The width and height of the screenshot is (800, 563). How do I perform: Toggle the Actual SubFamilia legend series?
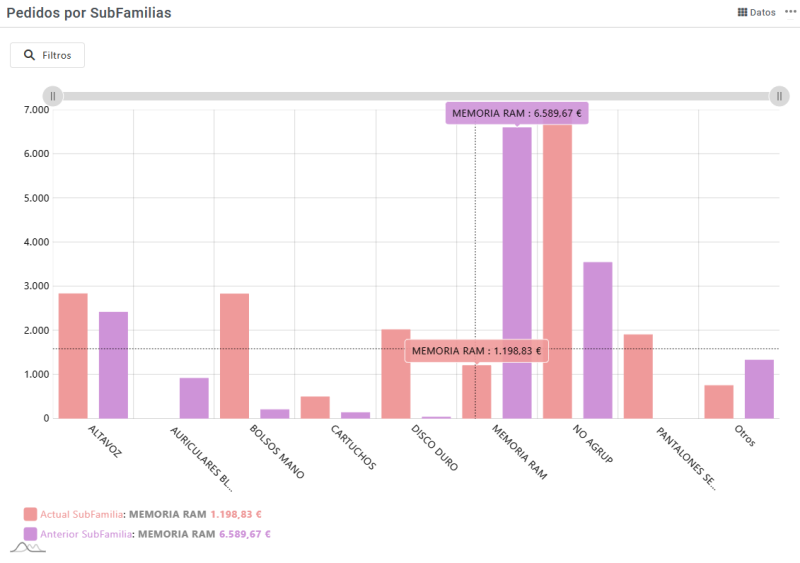point(30,514)
